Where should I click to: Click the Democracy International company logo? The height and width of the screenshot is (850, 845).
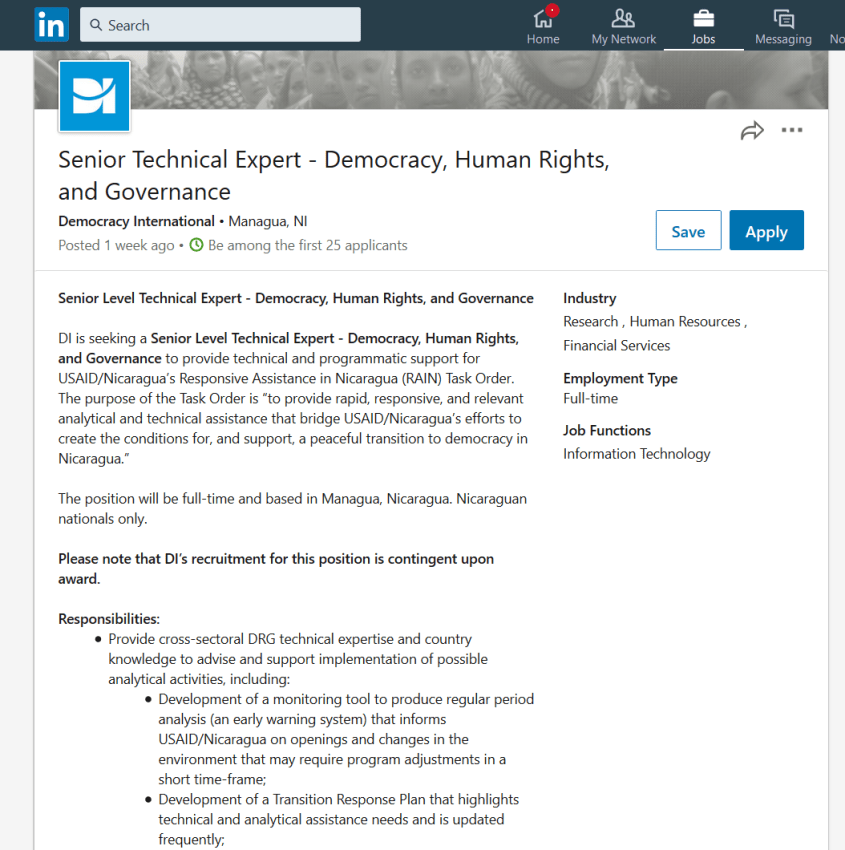(94, 96)
